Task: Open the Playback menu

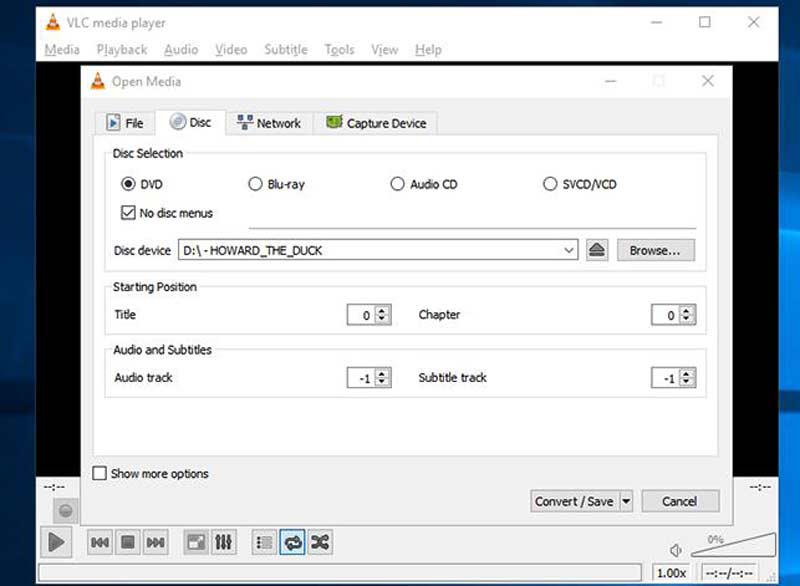Action: (122, 49)
